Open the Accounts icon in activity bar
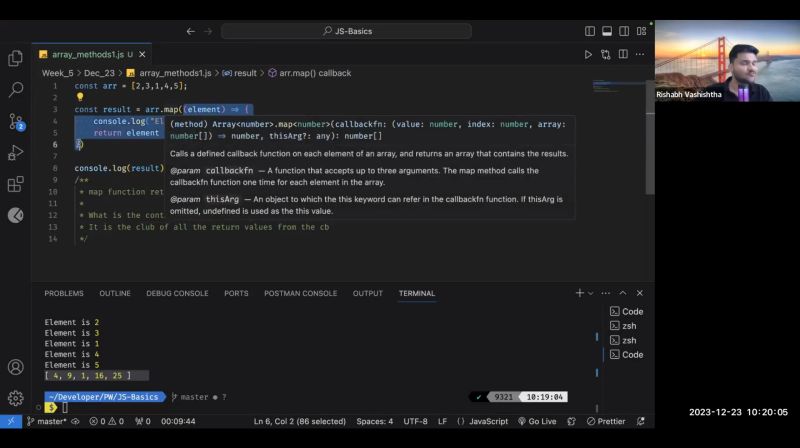Screen dimensions: 800x448 tap(15, 367)
